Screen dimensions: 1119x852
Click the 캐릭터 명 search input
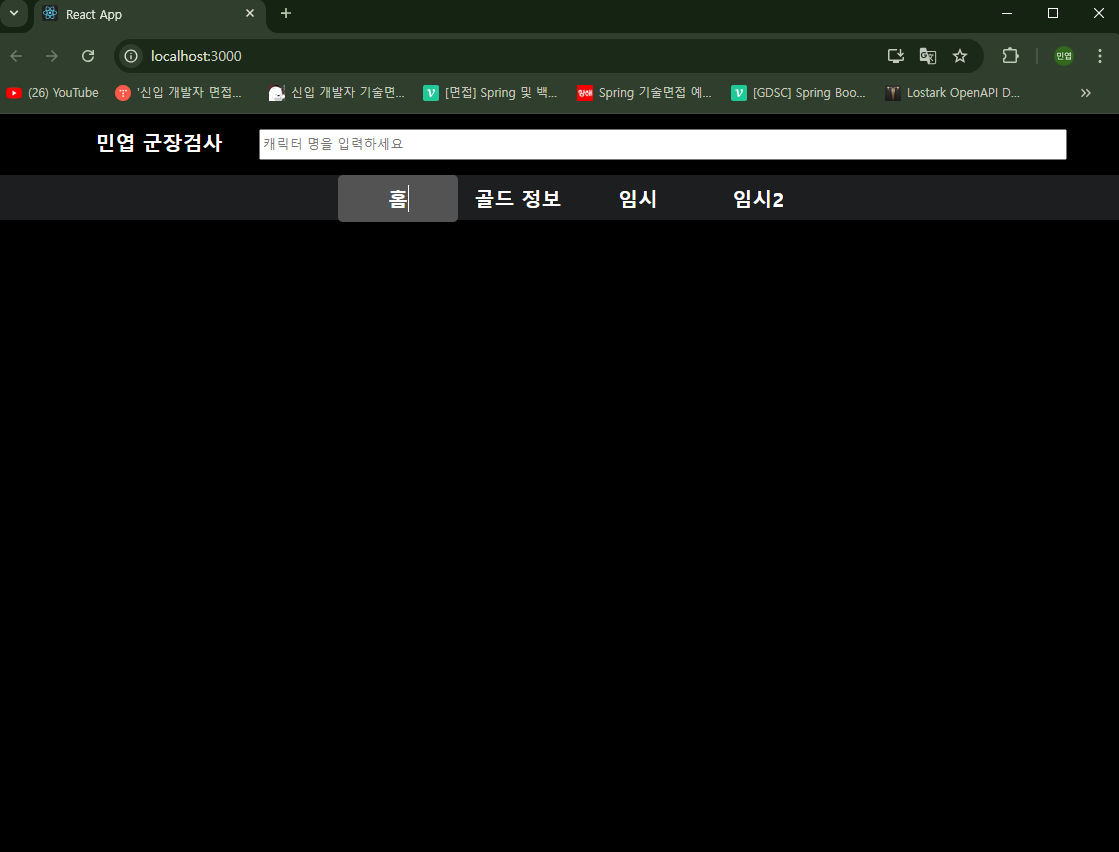click(x=662, y=144)
